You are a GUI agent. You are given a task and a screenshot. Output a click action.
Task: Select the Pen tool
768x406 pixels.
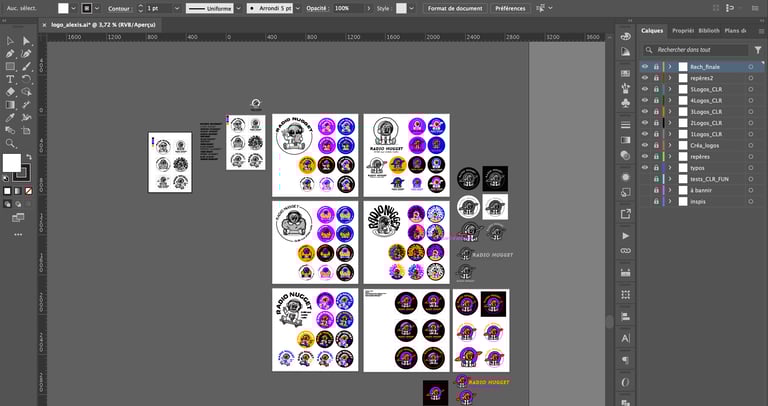(10, 54)
